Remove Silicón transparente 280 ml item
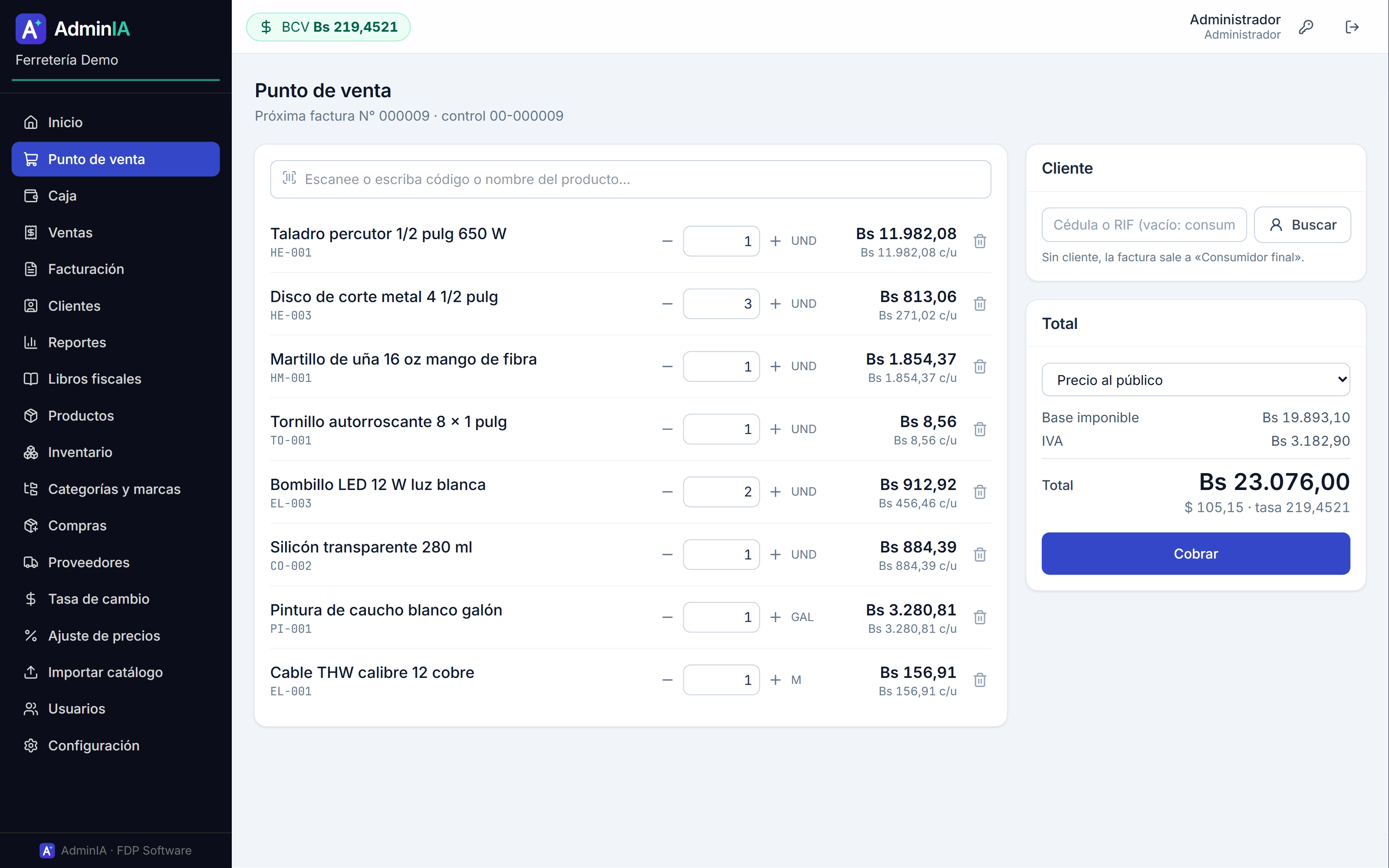Image resolution: width=1389 pixels, height=868 pixels. coord(980,555)
